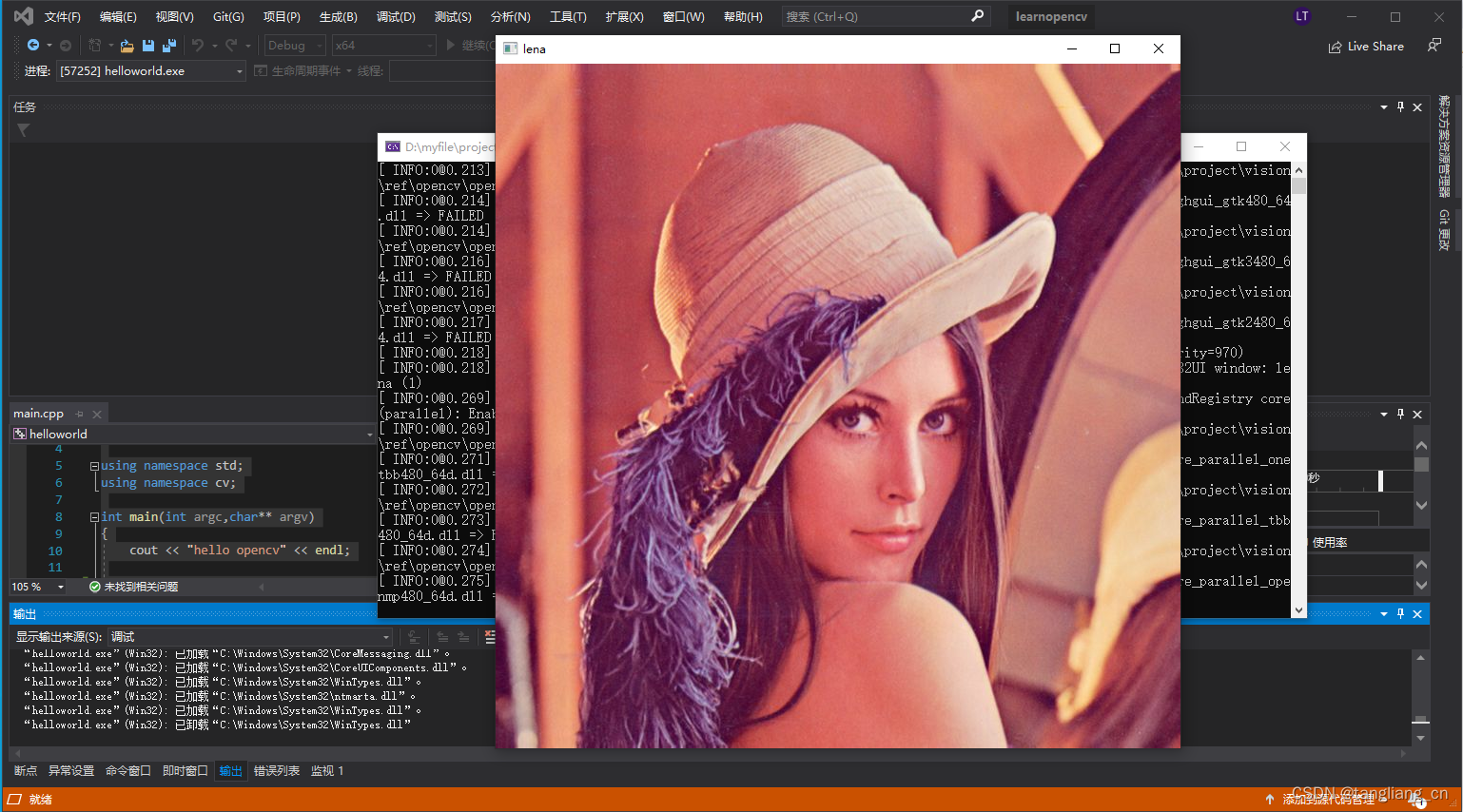
Task: Open the Navigate Backward history dropdown arrow
Action: (49, 45)
